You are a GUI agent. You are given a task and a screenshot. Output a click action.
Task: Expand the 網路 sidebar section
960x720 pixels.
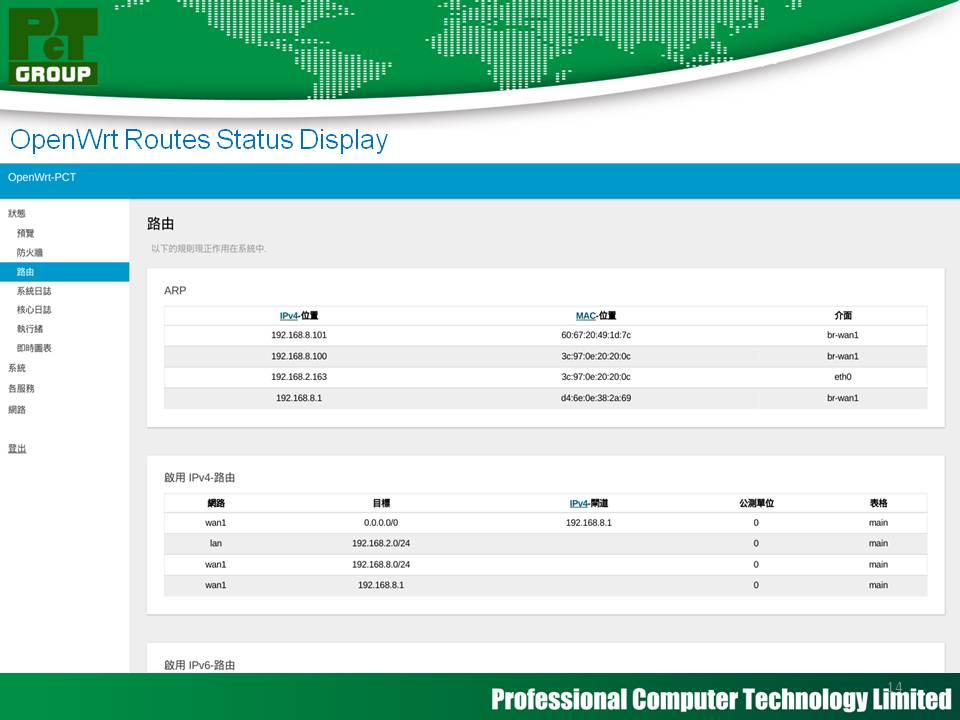(x=17, y=409)
